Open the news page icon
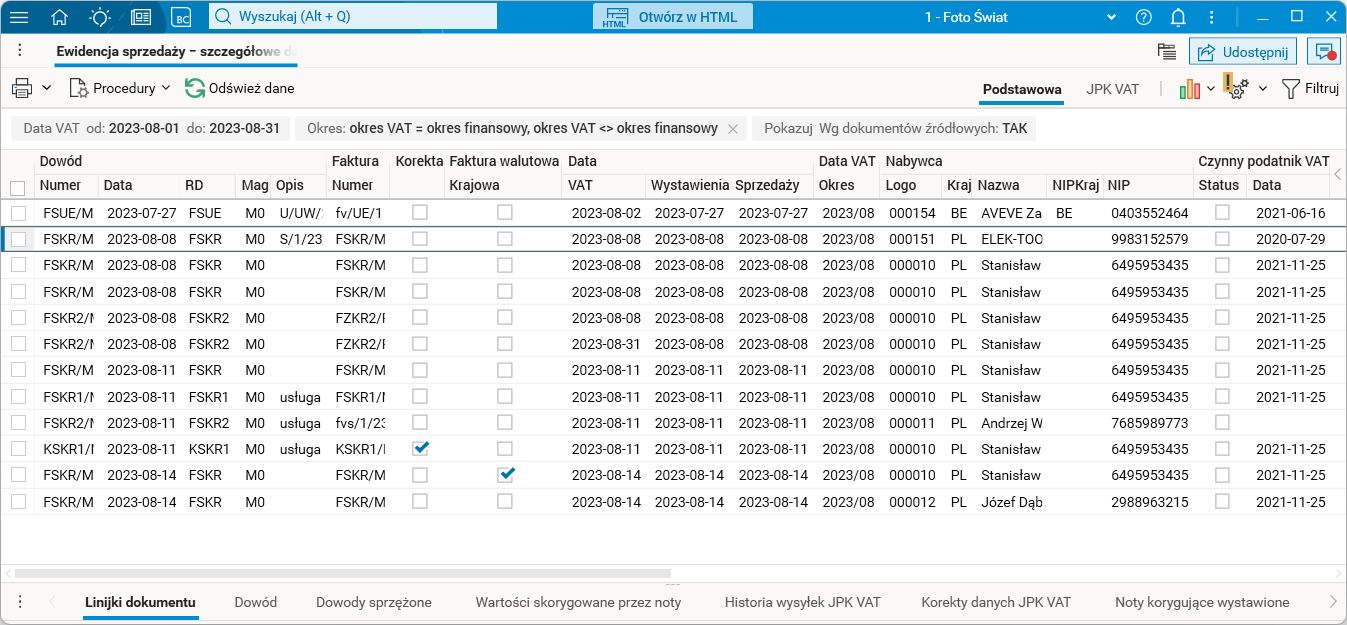Viewport: 1347px width, 625px height. 141,16
